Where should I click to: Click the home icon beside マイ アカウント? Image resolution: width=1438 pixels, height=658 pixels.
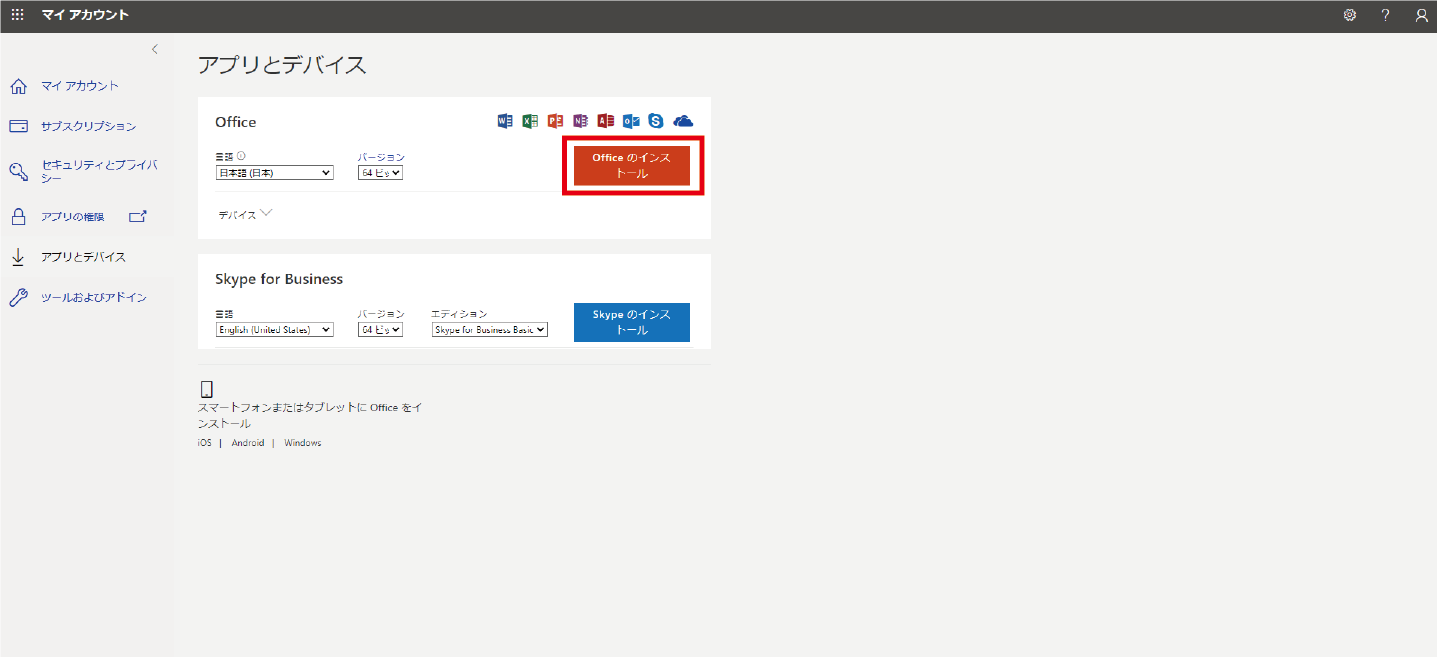click(18, 86)
